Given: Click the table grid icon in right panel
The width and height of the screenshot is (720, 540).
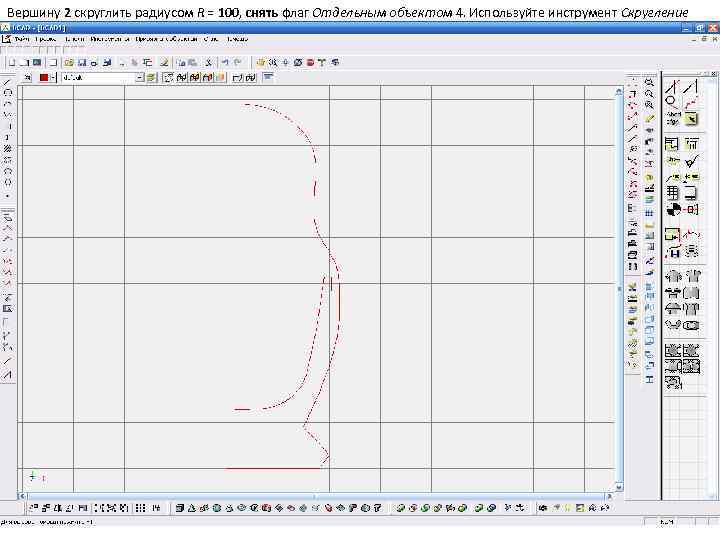Looking at the screenshot, I should point(672,192).
